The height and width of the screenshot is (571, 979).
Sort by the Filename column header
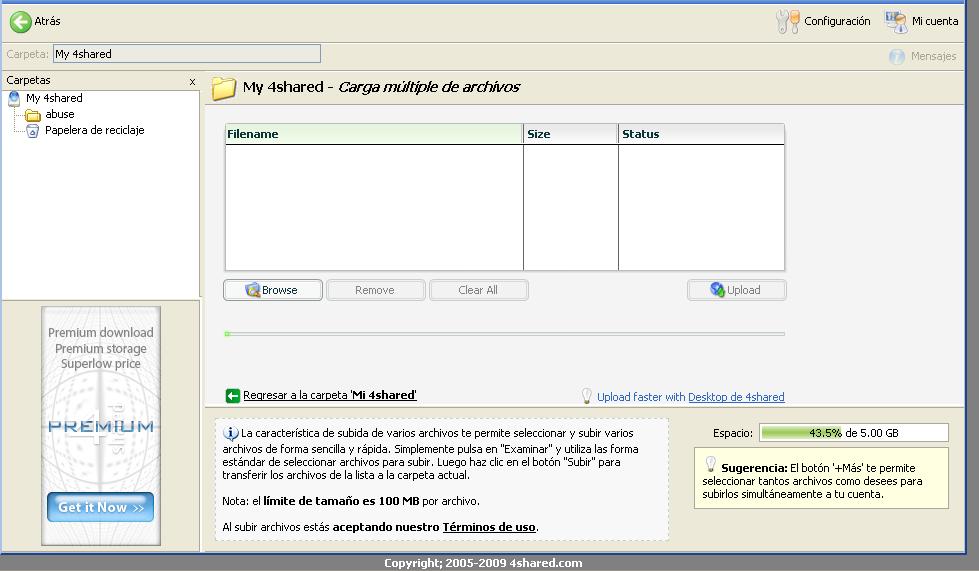pos(374,134)
